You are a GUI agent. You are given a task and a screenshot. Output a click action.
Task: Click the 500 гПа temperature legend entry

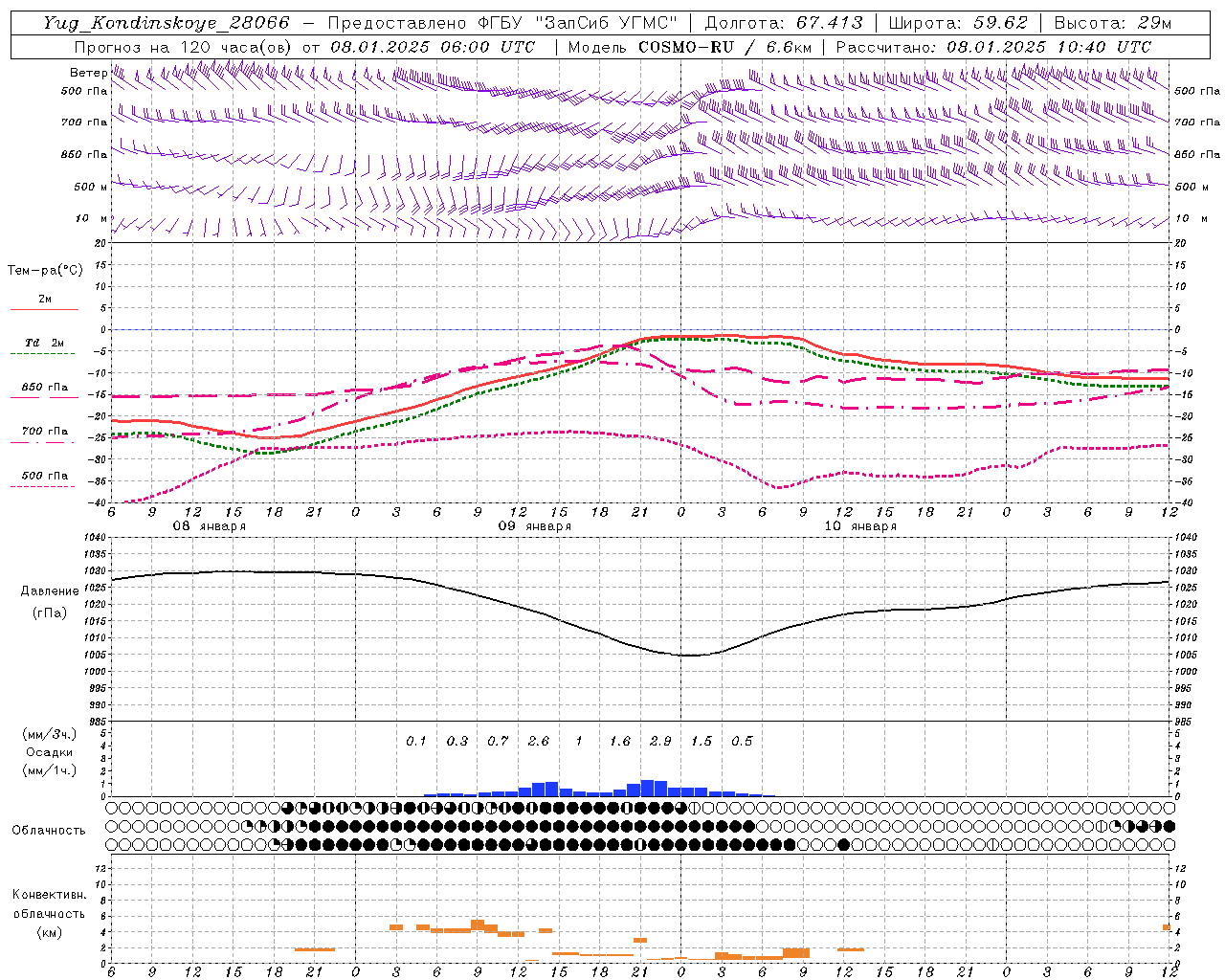(45, 476)
